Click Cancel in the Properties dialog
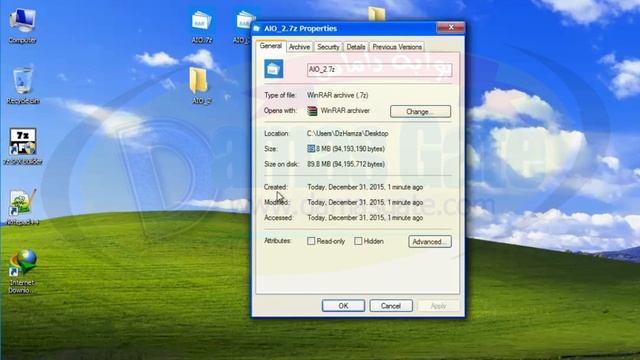This screenshot has width=640, height=360. [x=391, y=306]
